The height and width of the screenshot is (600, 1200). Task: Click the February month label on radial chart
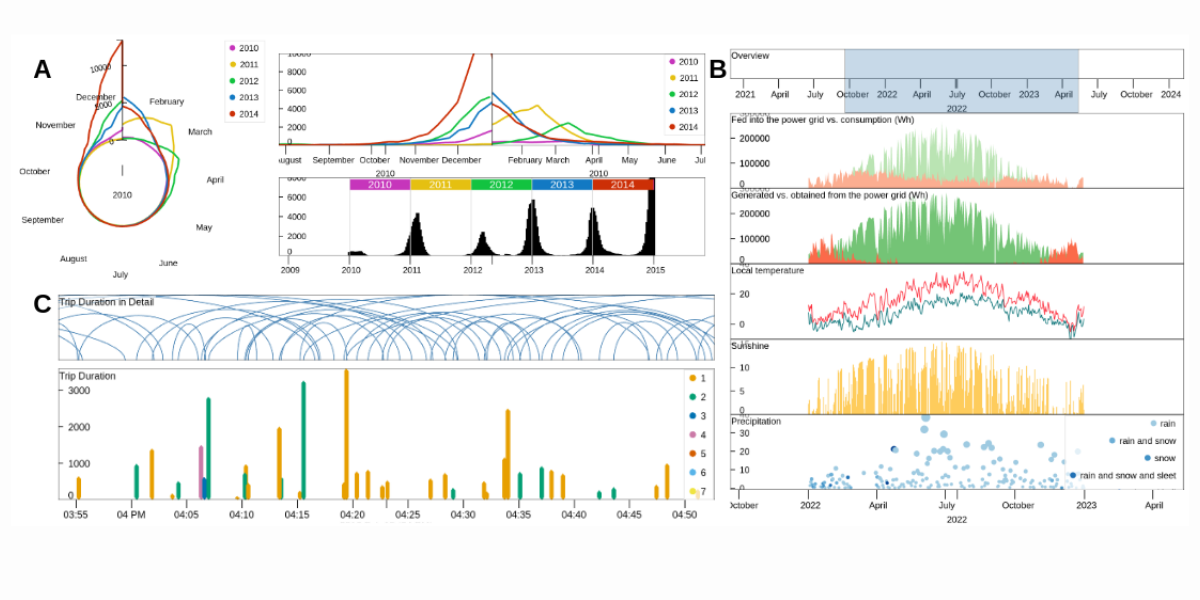point(166,102)
